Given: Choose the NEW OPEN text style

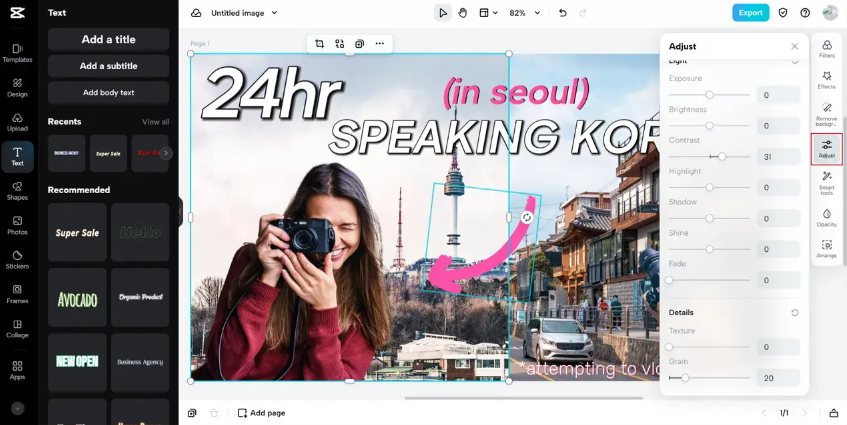Looking at the screenshot, I should [77, 362].
